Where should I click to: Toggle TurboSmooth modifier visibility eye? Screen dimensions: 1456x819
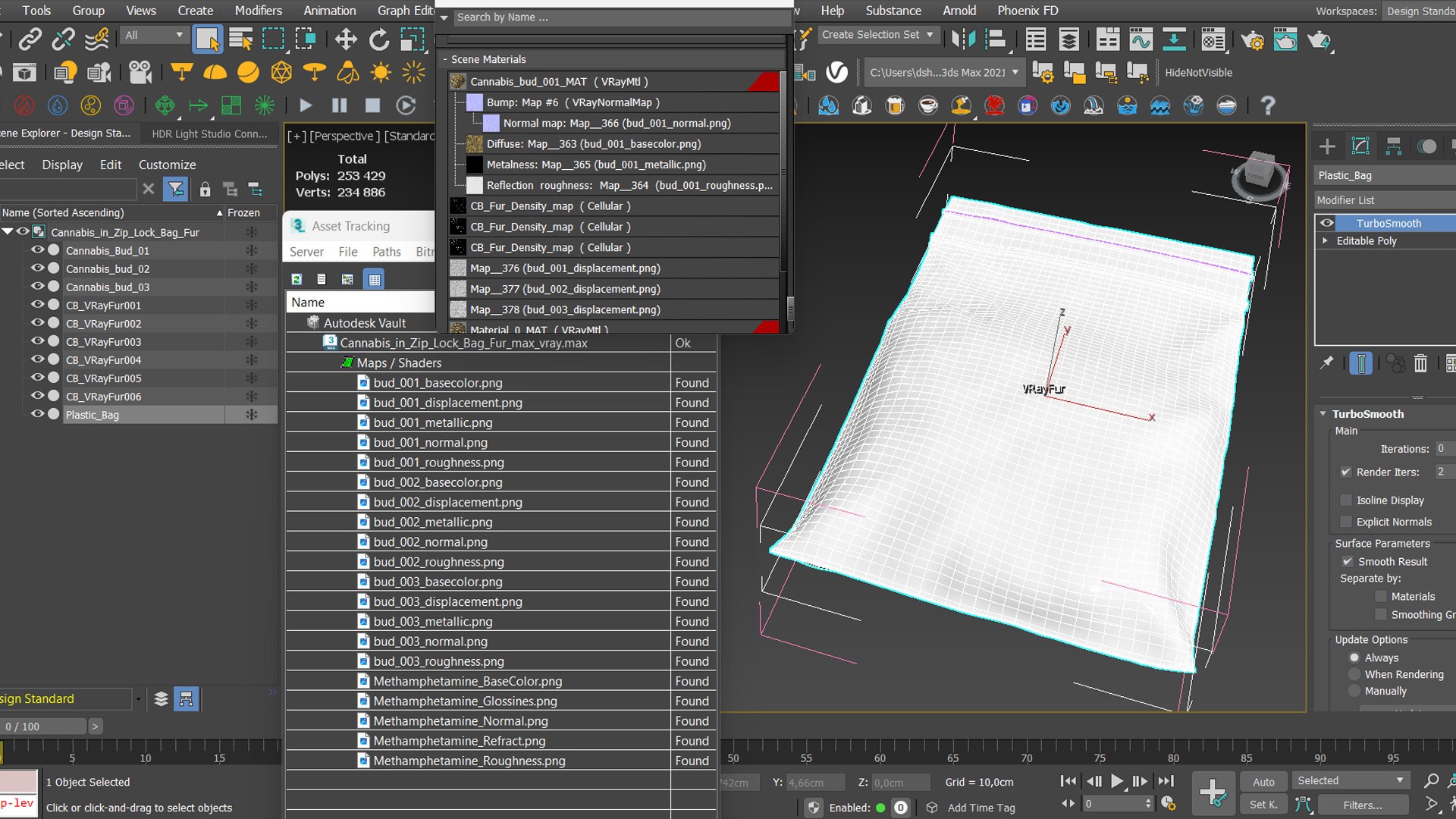pyautogui.click(x=1326, y=223)
